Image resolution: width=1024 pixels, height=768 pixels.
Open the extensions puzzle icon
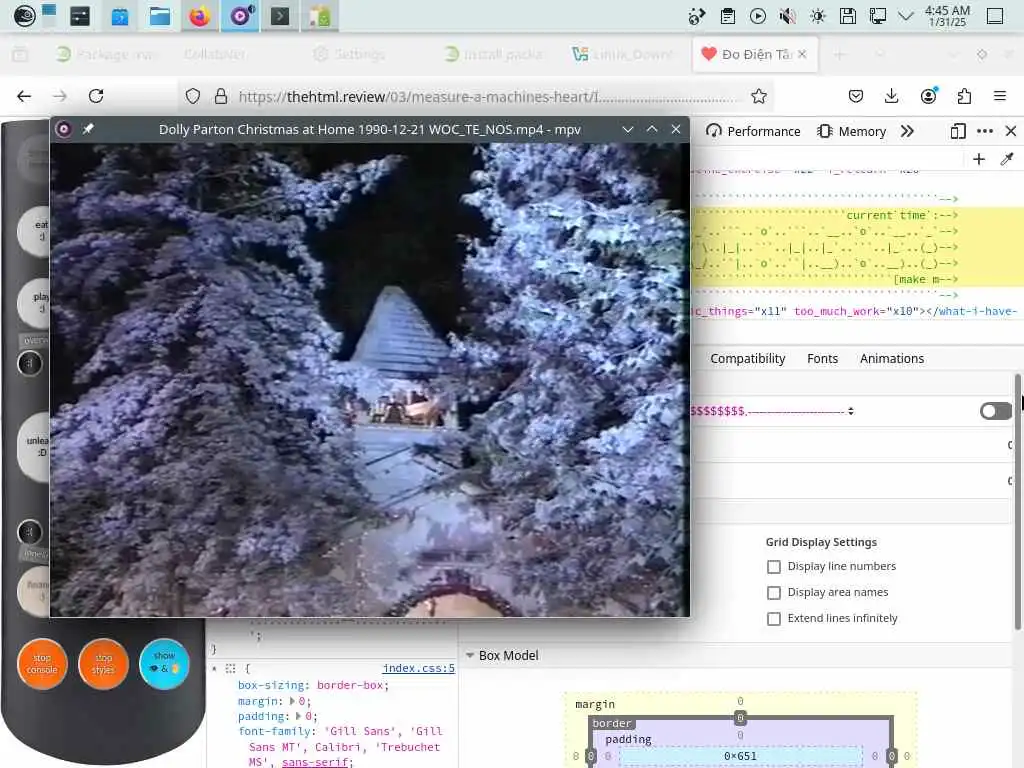pyautogui.click(x=964, y=97)
